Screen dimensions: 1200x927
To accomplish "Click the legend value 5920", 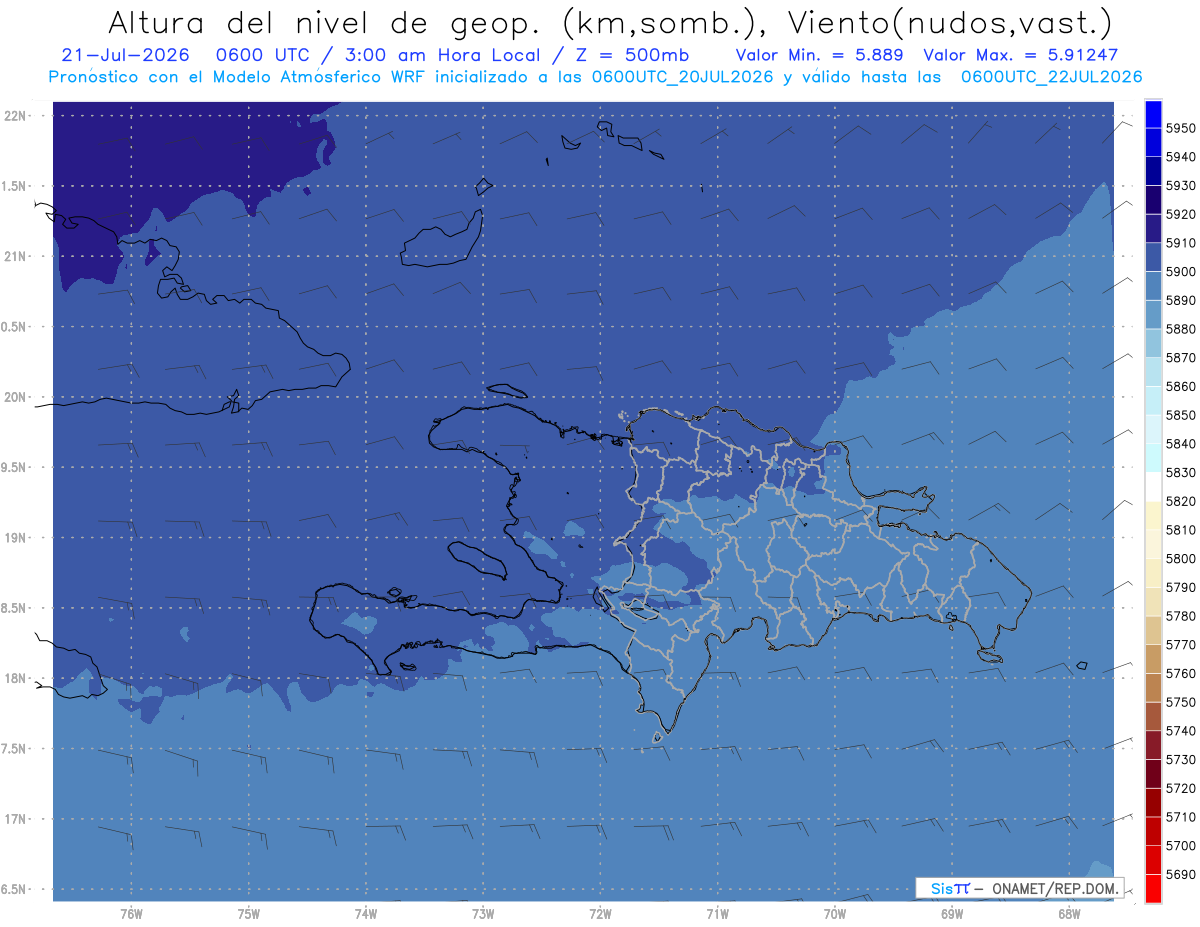I will 1181,214.
